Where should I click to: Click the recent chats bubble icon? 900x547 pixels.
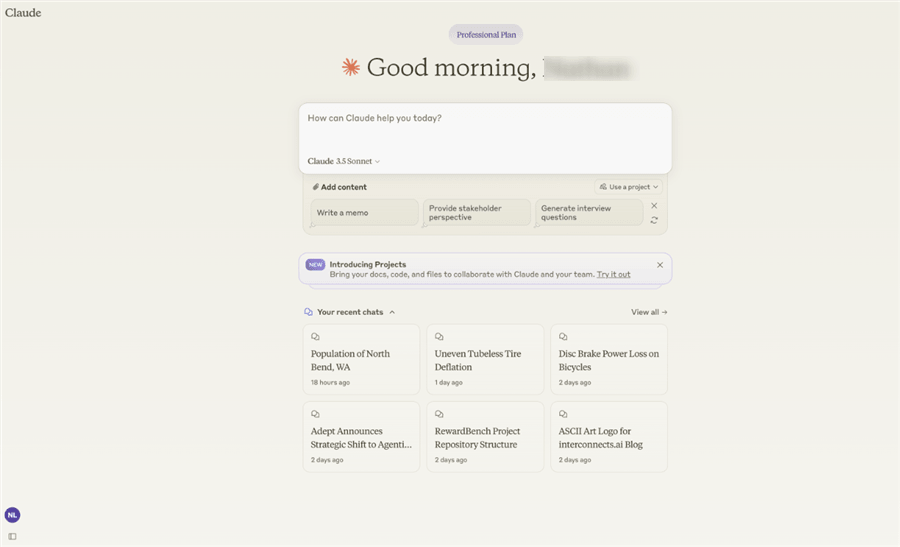click(x=308, y=312)
